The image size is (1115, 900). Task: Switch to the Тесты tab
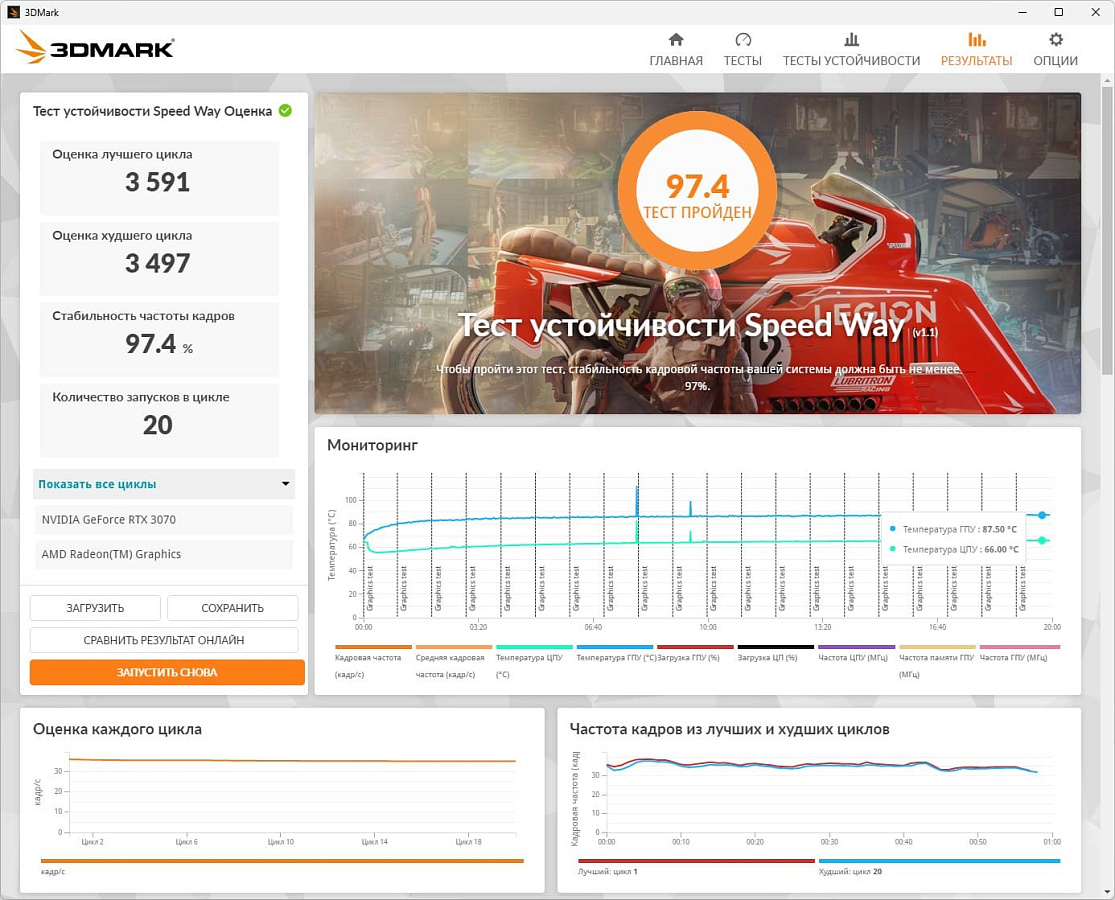click(742, 50)
